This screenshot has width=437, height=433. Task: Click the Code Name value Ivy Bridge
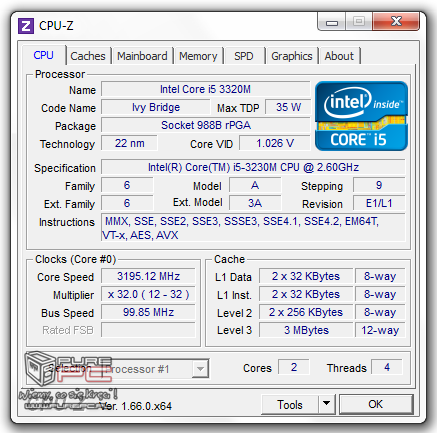(x=156, y=107)
